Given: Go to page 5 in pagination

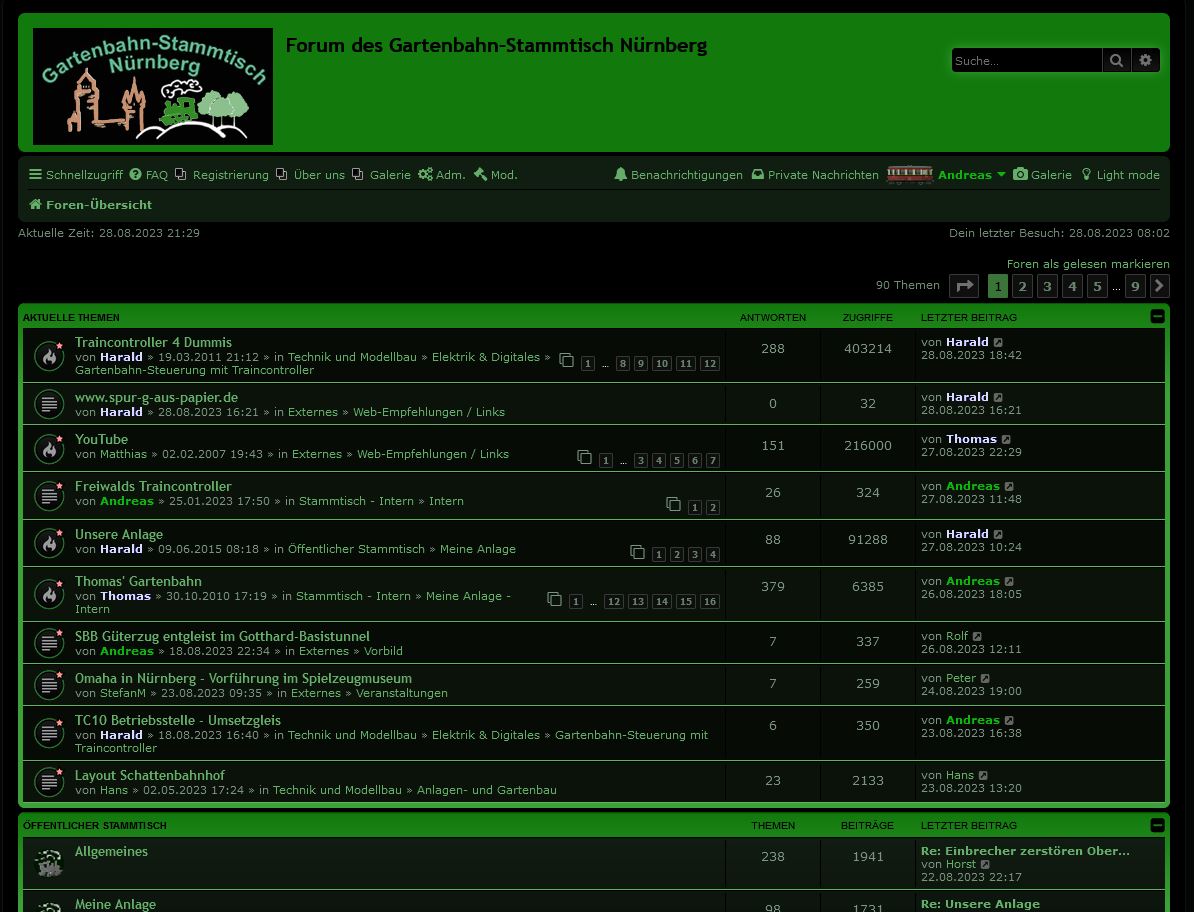Looking at the screenshot, I should coord(1097,286).
